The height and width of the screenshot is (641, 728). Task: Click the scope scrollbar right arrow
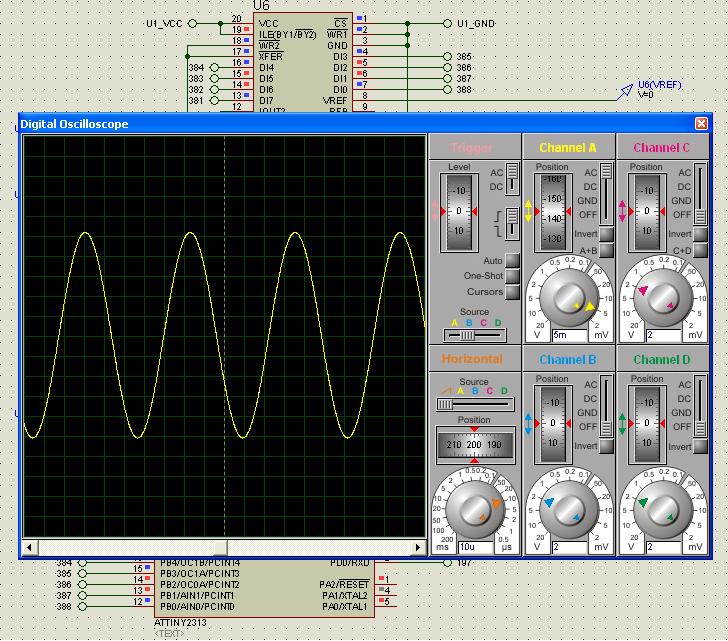point(418,548)
